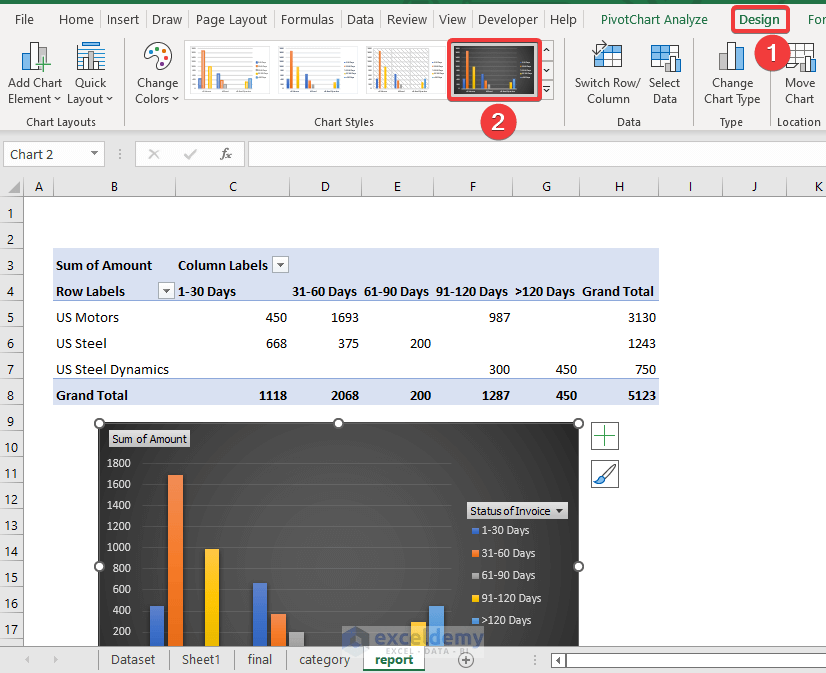Click the Chart Styles brush icon beside chart

(606, 473)
